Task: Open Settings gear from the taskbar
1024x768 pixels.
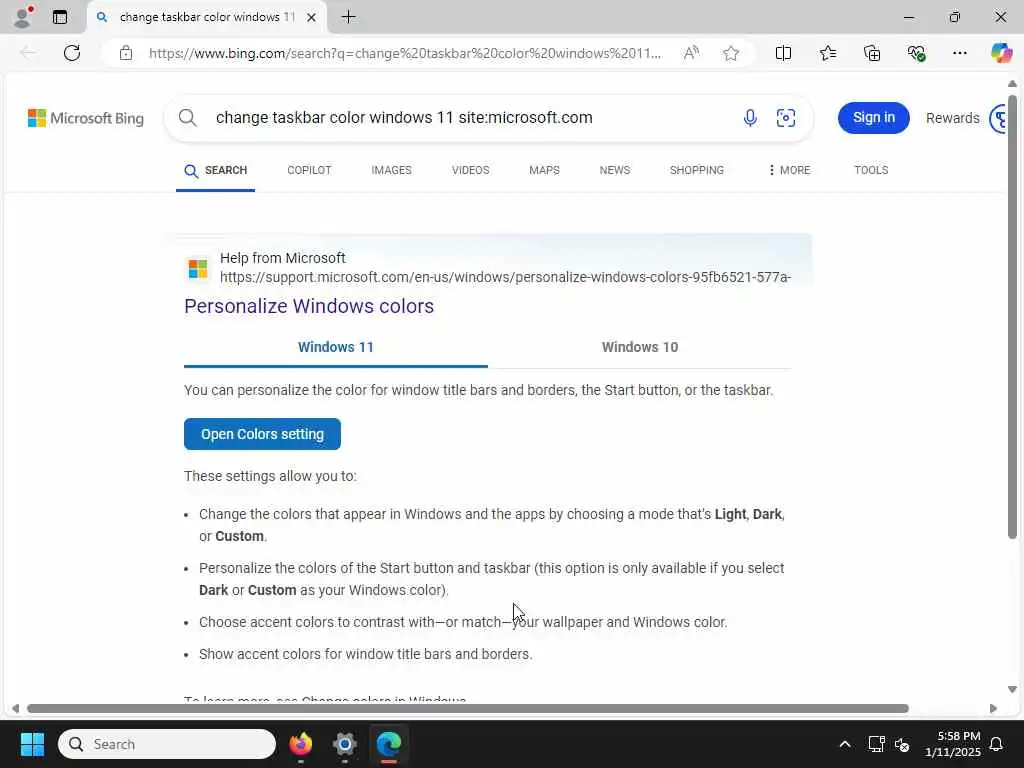Action: 345,744
